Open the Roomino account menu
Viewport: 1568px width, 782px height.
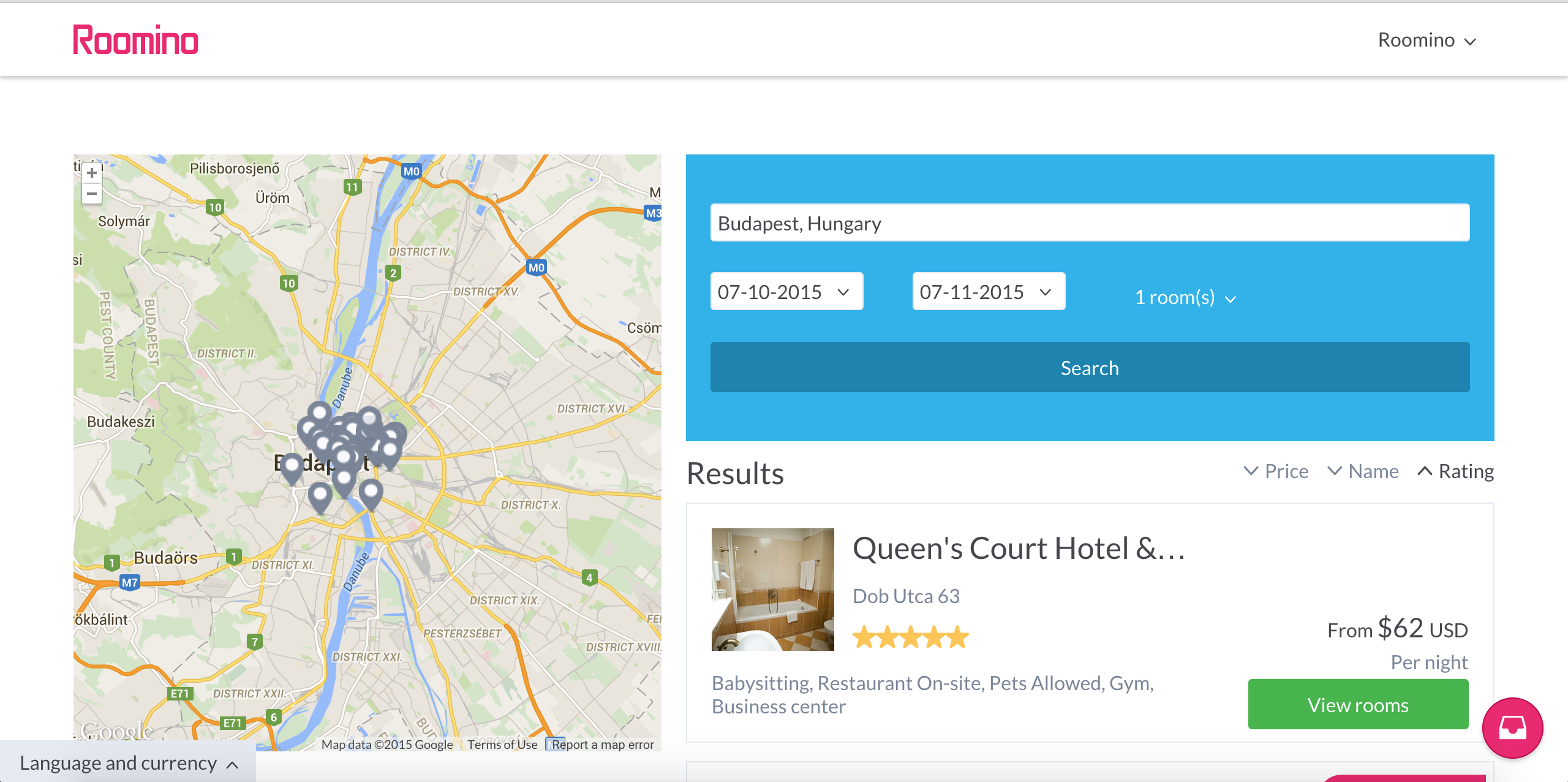(x=1427, y=40)
